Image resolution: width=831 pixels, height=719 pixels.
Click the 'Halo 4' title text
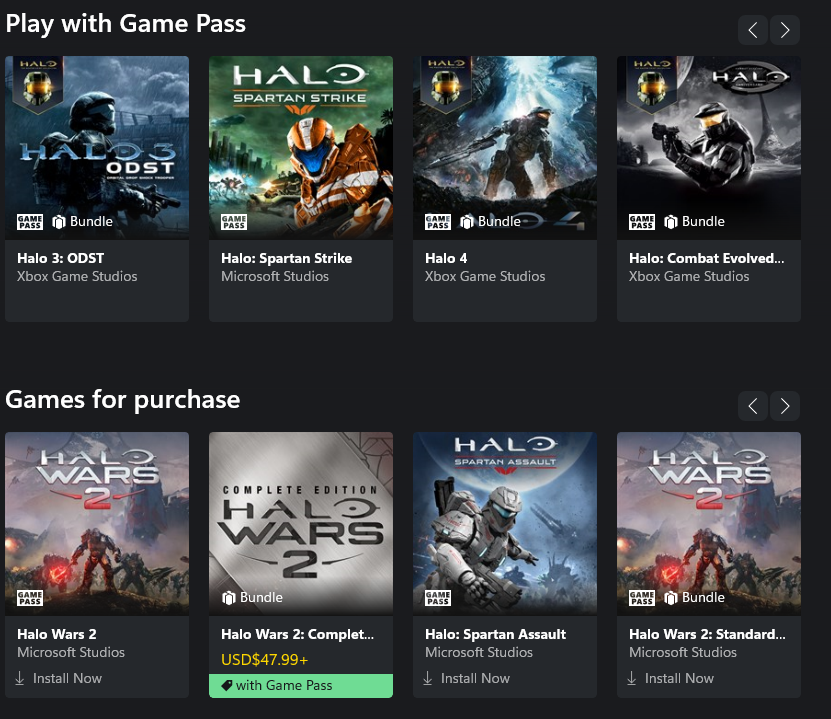446,258
